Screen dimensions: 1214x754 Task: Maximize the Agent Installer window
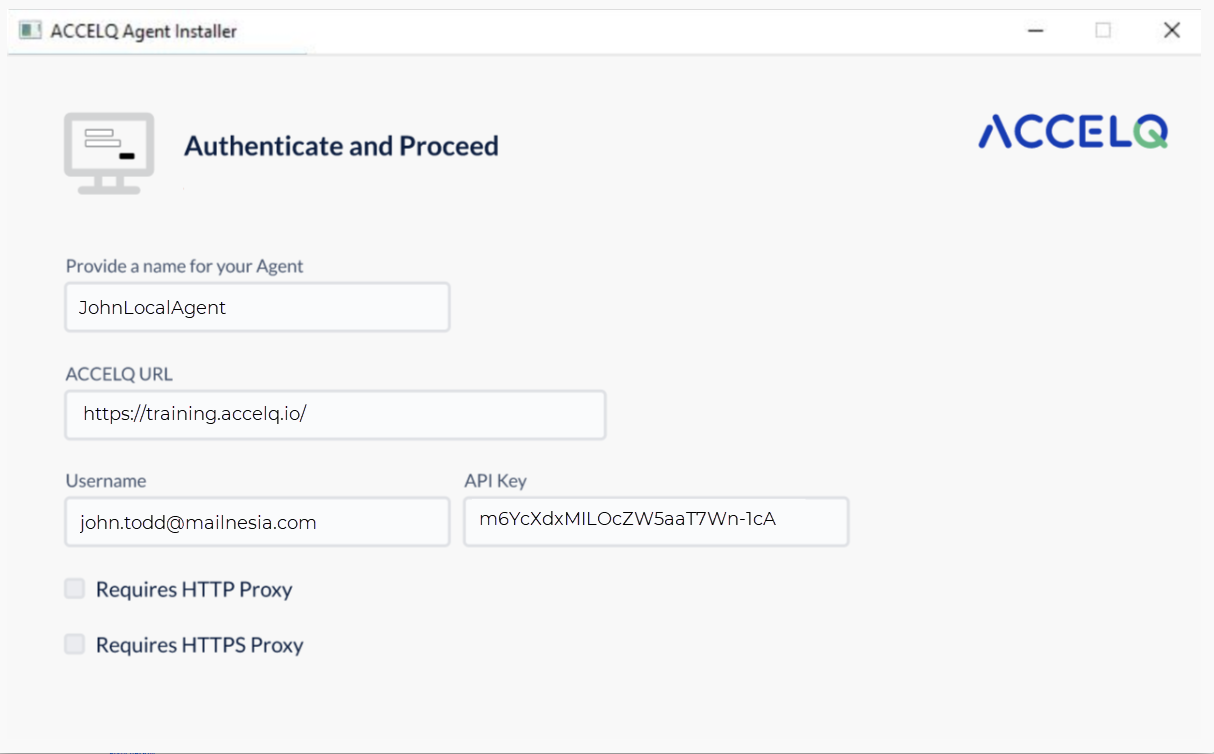1103,31
